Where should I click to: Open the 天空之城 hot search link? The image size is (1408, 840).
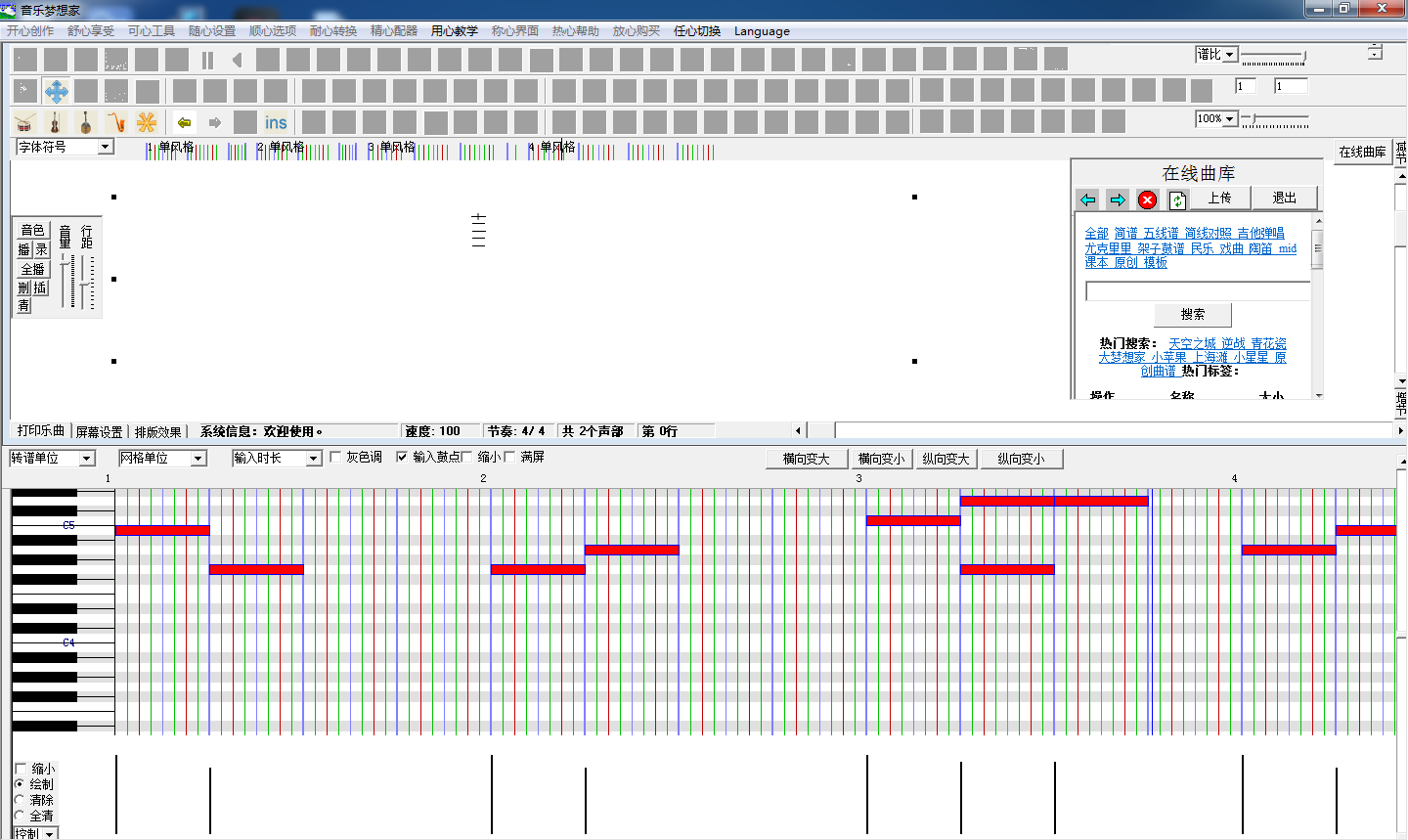(x=1192, y=344)
